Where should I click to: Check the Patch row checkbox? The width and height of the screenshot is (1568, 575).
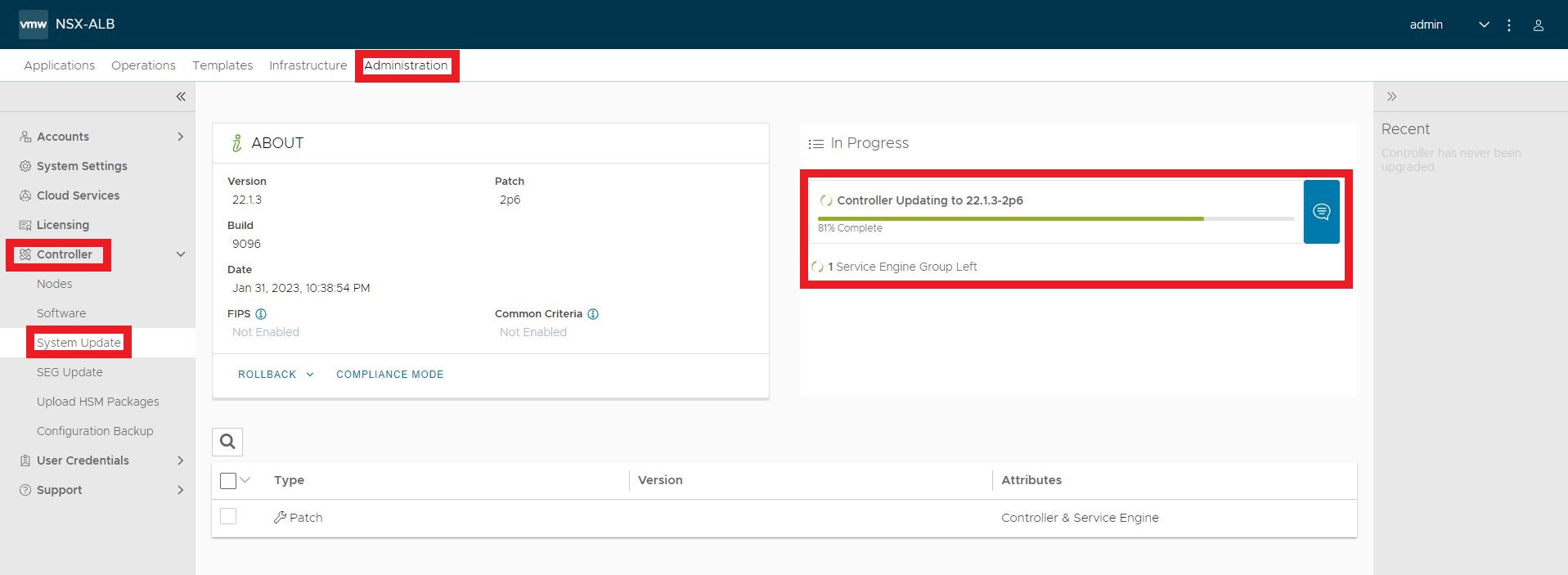(228, 516)
